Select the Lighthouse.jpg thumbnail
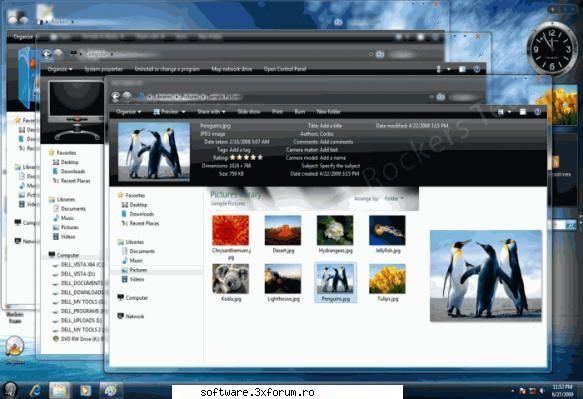The image size is (583, 399). (283, 279)
